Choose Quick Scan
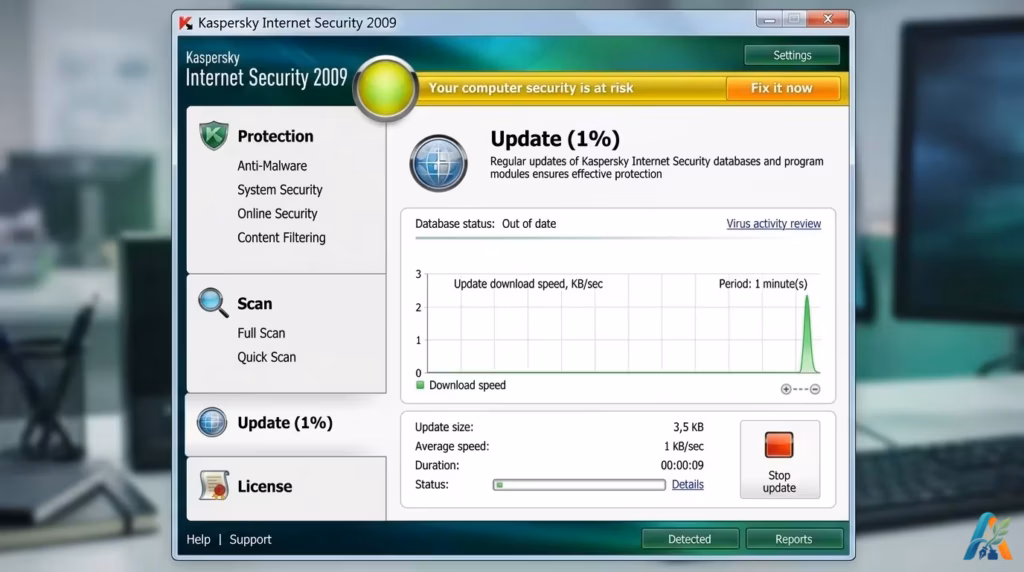 tap(266, 357)
